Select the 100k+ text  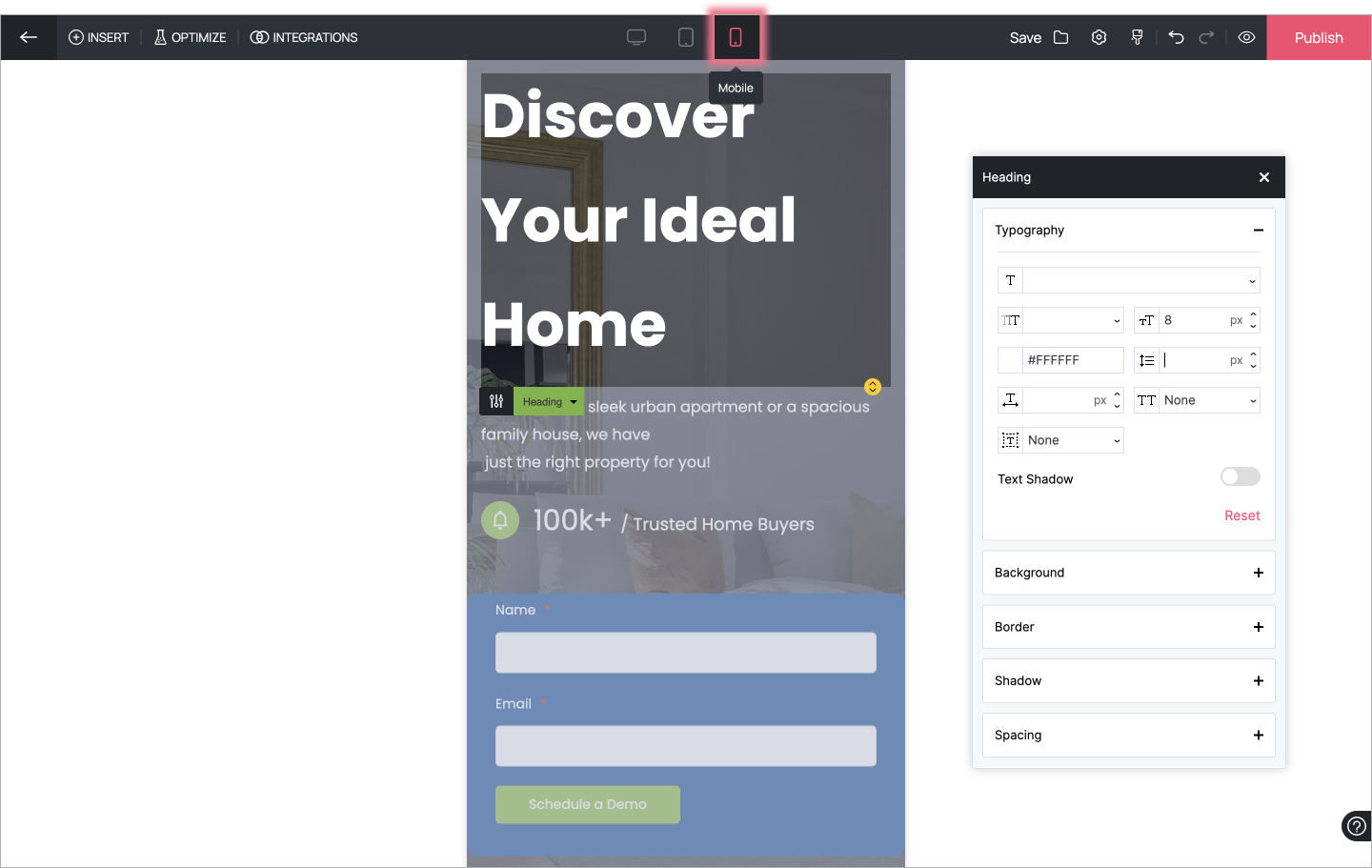click(572, 520)
